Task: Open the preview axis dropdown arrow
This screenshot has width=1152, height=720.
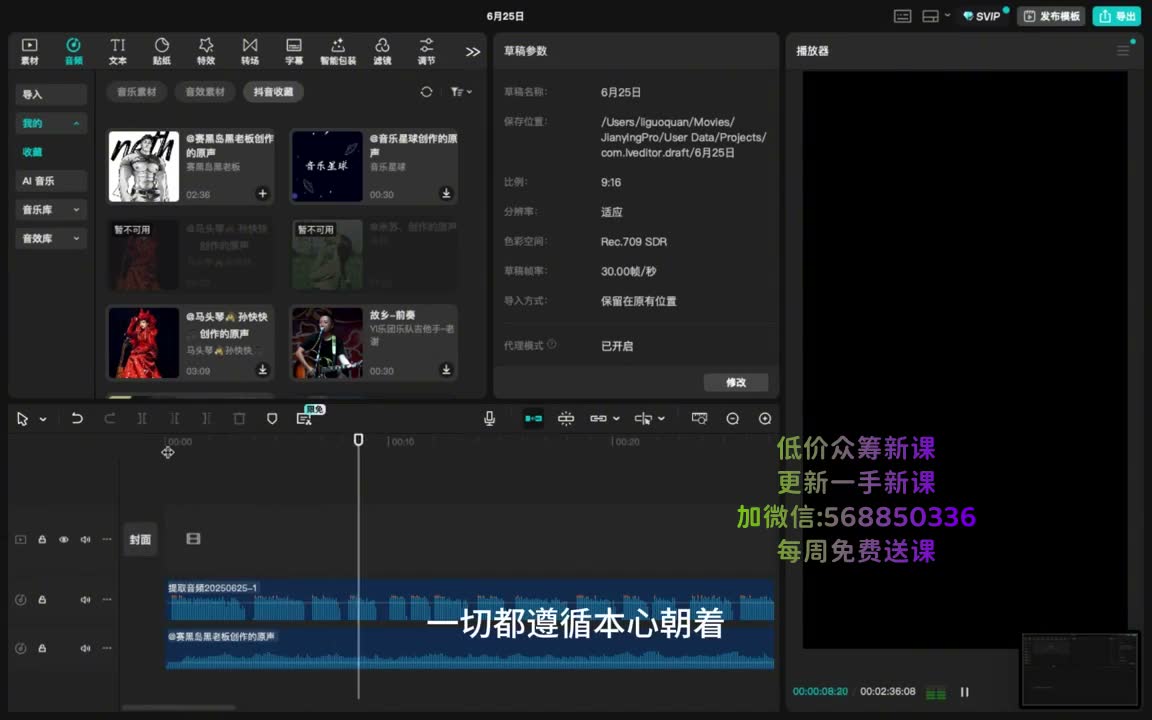Action: 661,419
